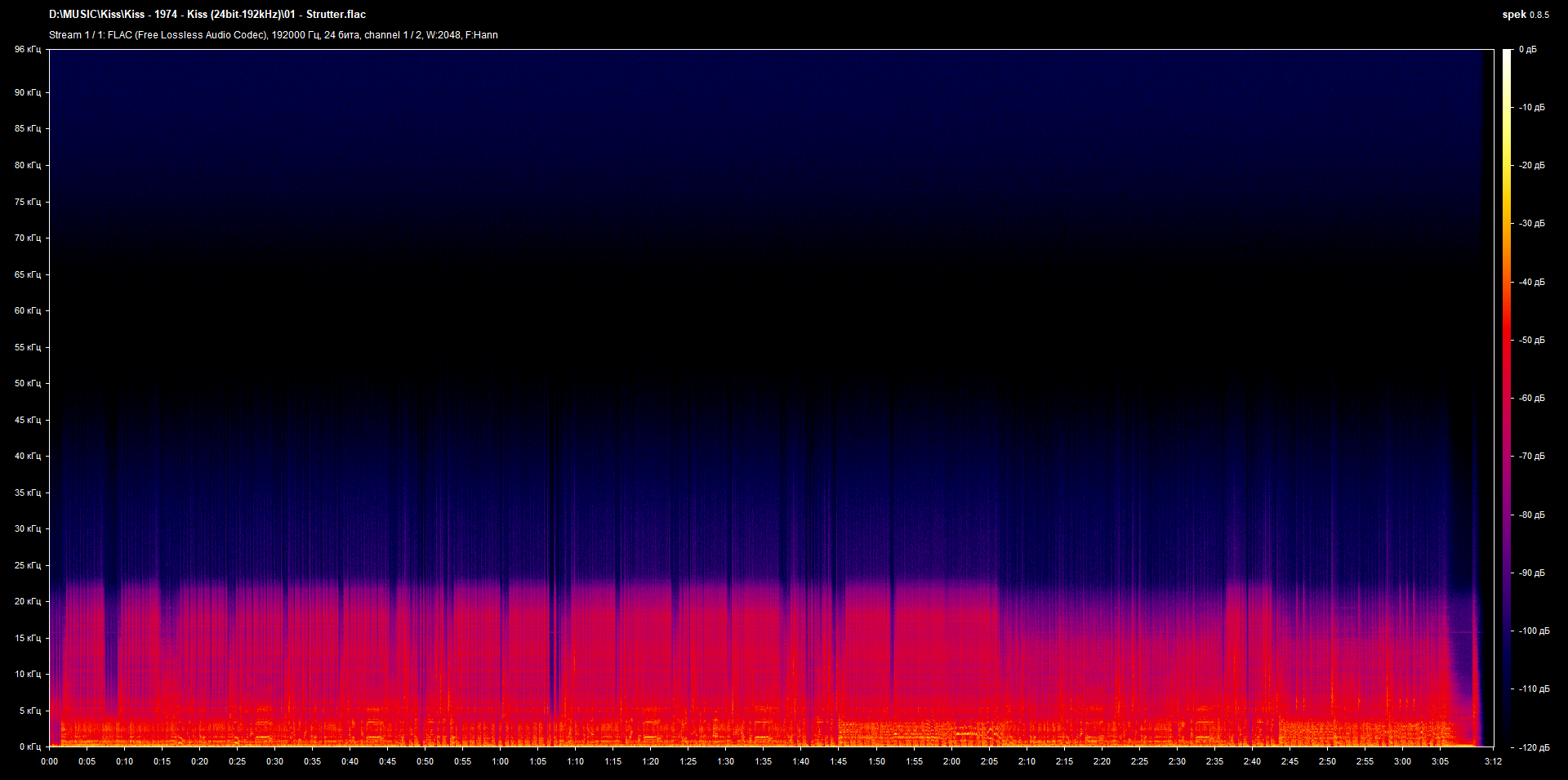
Task: Click the 3:12 end time marker
Action: pyautogui.click(x=1493, y=761)
